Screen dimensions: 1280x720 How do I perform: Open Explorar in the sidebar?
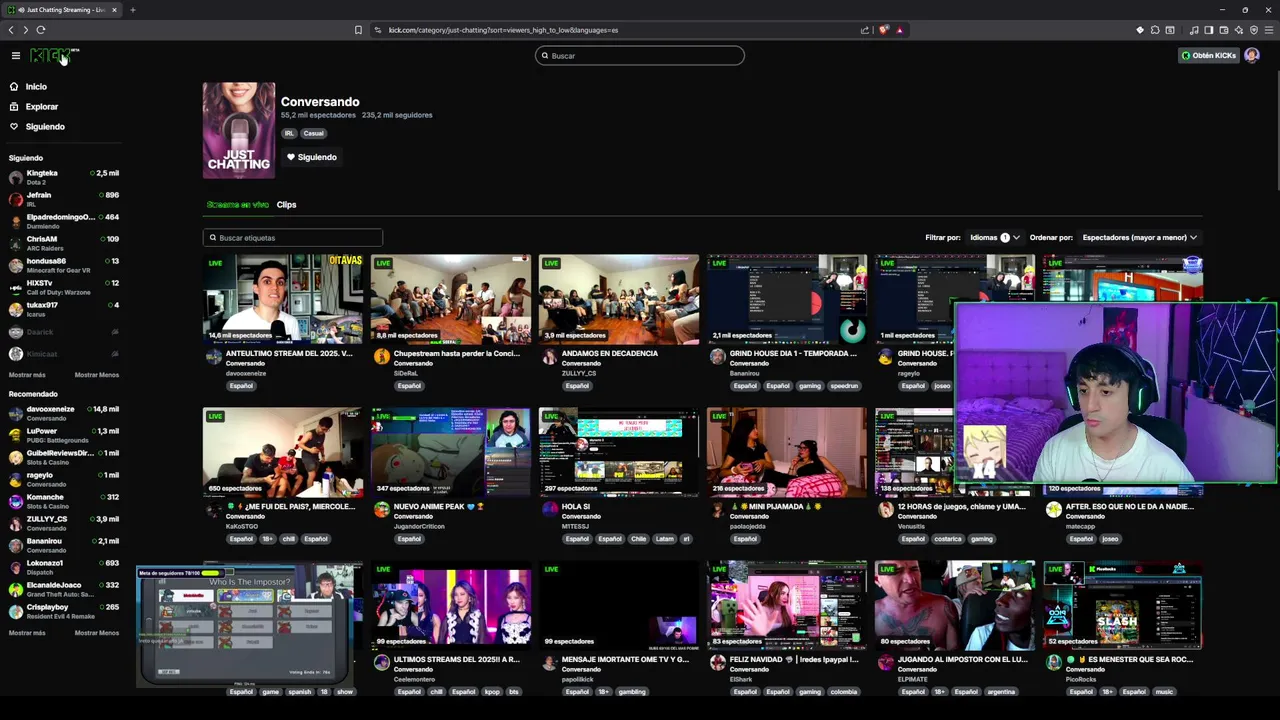(41, 107)
